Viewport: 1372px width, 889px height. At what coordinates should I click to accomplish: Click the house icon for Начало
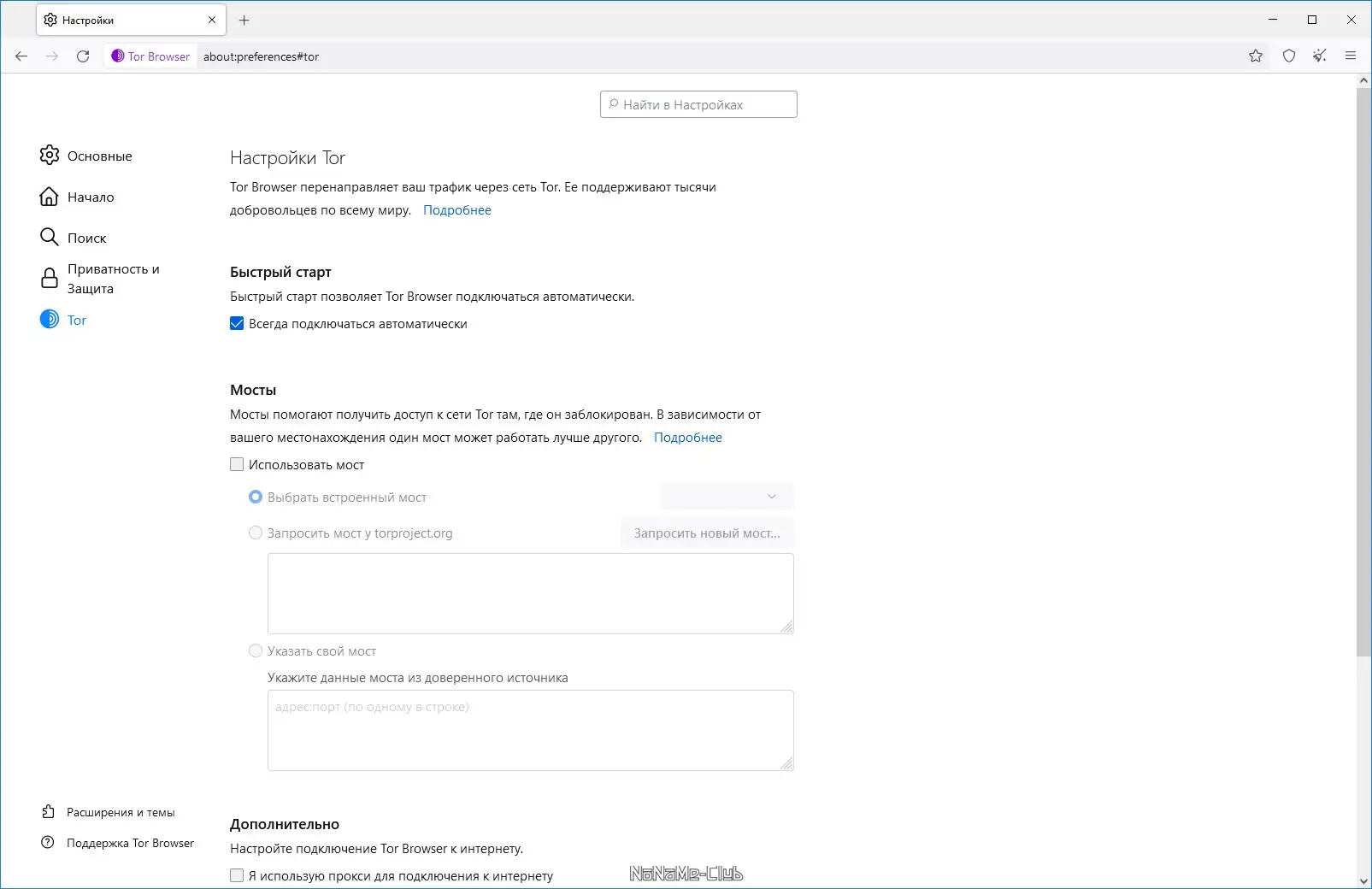[50, 197]
